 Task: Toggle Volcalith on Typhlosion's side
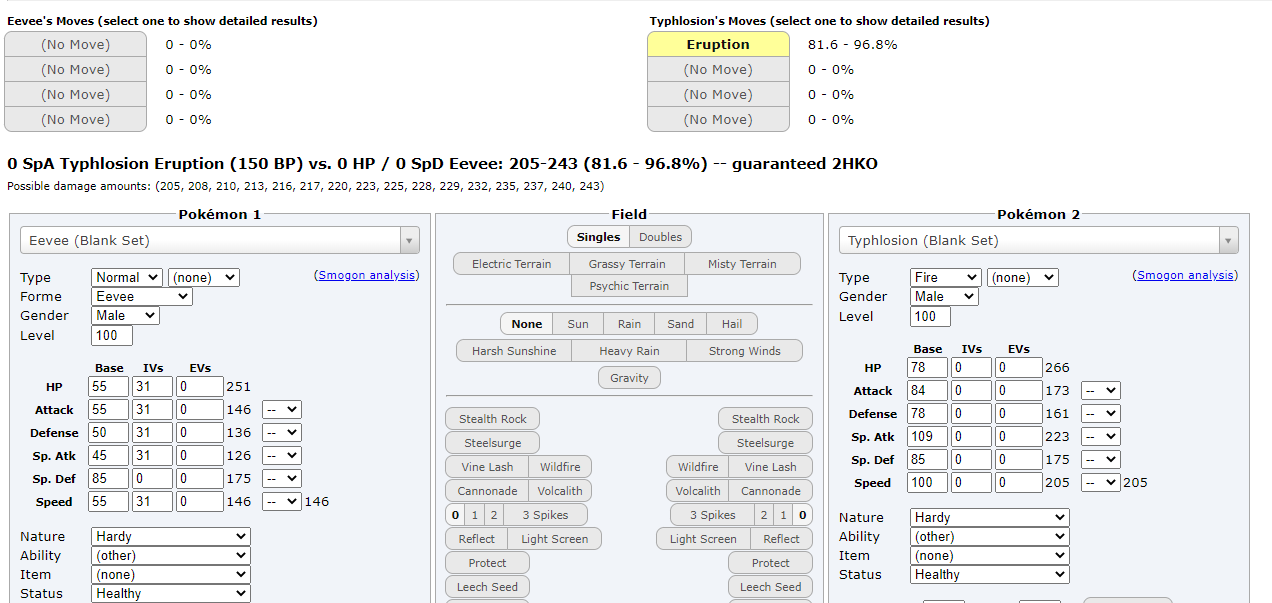tap(698, 491)
